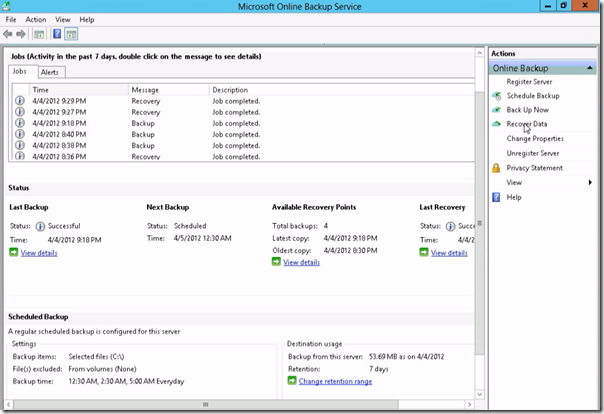Switch to the Jobs tab
Viewport: 604px width, 414px height.
click(20, 71)
